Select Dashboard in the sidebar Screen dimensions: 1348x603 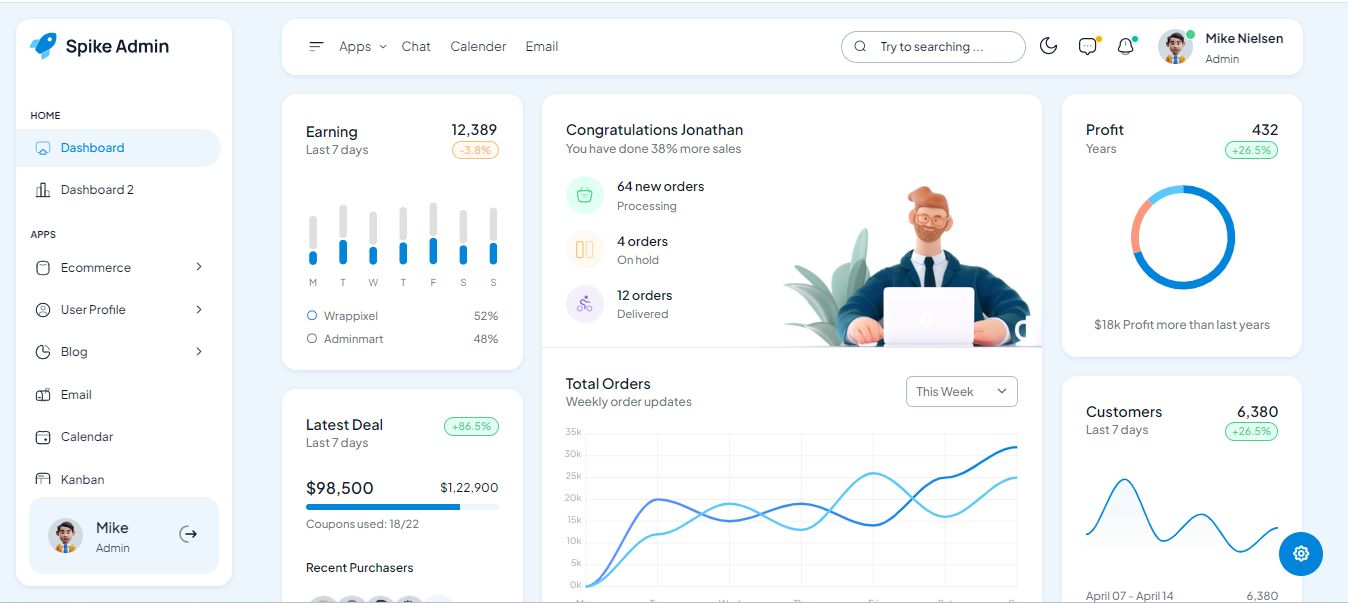[x=118, y=148]
